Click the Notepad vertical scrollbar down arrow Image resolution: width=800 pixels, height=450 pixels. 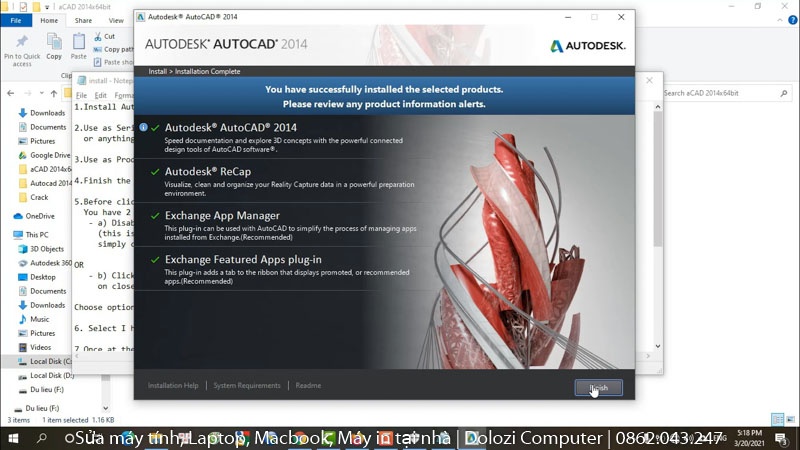pyautogui.click(x=658, y=346)
